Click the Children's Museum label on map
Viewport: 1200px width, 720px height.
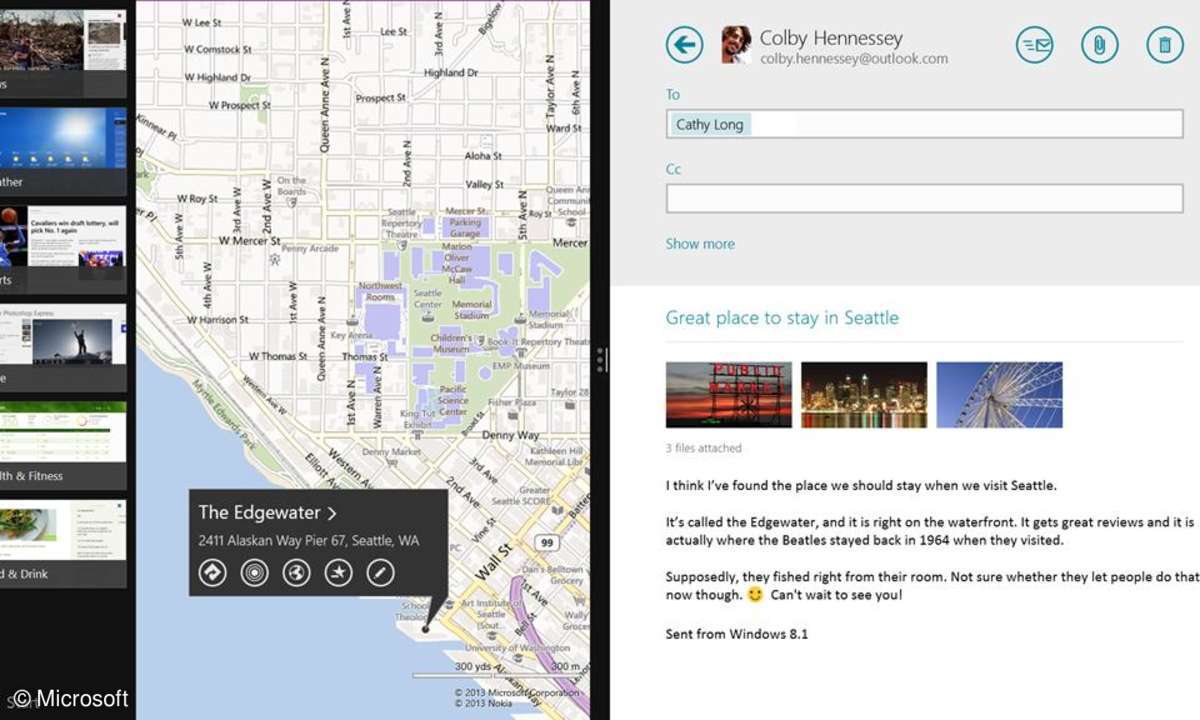coord(451,344)
